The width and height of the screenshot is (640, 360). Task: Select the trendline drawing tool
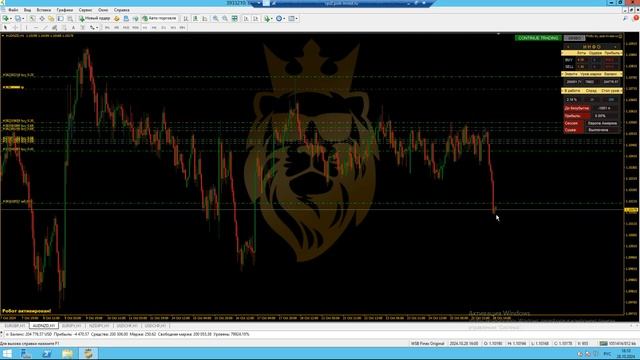pos(45,27)
